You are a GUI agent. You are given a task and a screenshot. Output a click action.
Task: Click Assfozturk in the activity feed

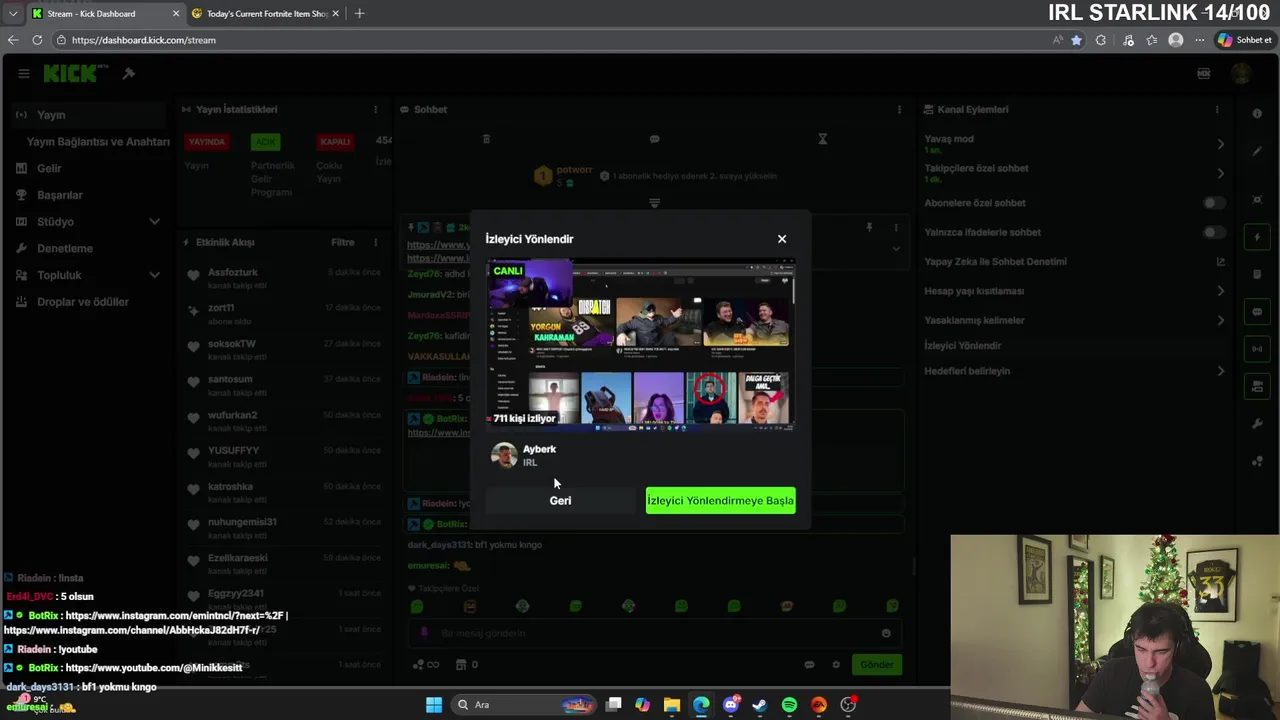coord(233,272)
